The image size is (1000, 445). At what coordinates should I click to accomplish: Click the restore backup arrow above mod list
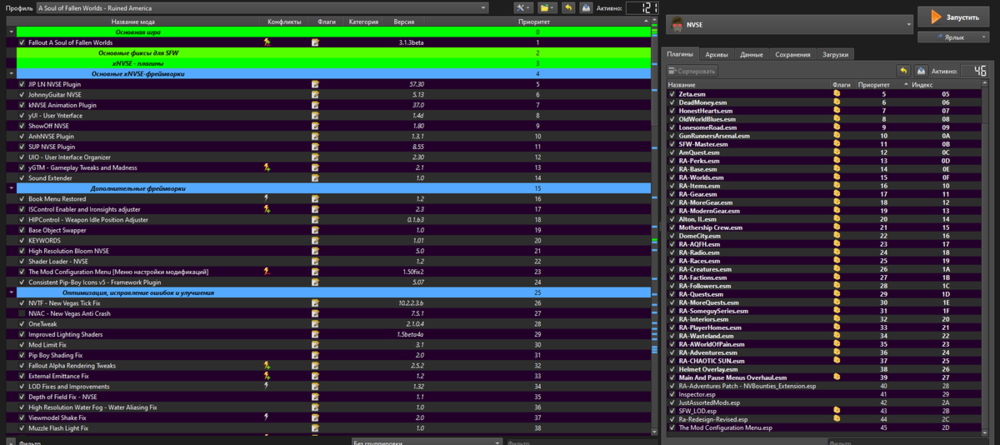[568, 8]
